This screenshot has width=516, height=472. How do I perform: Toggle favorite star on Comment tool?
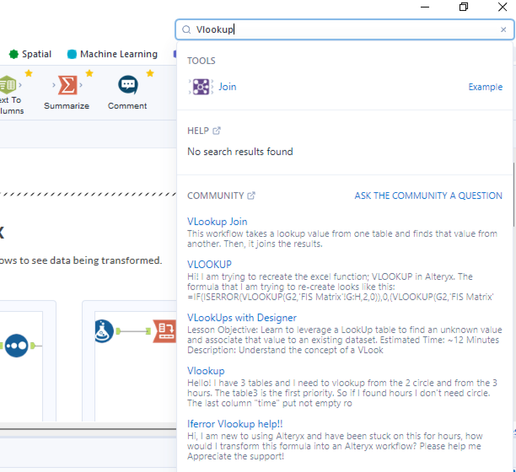pyautogui.click(x=150, y=73)
